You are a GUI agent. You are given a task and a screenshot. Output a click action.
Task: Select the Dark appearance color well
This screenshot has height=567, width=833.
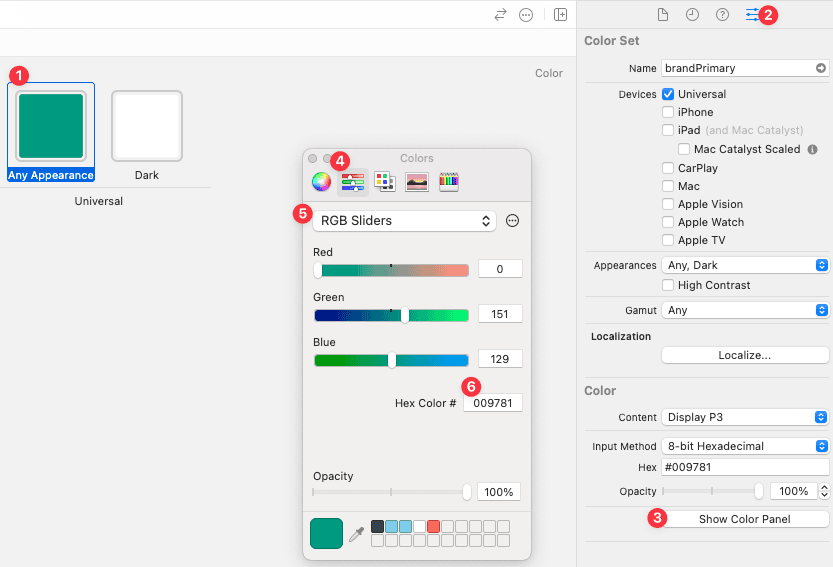click(147, 126)
